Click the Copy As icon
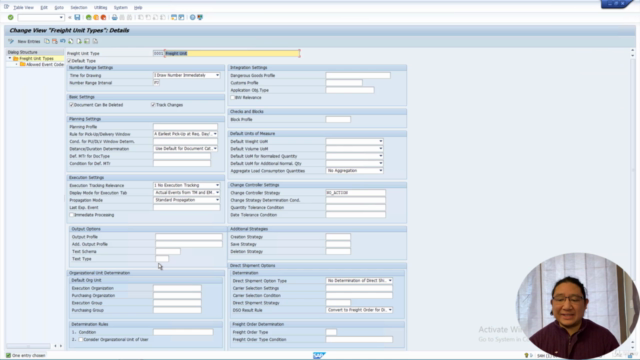640x360 pixels. [x=47, y=41]
